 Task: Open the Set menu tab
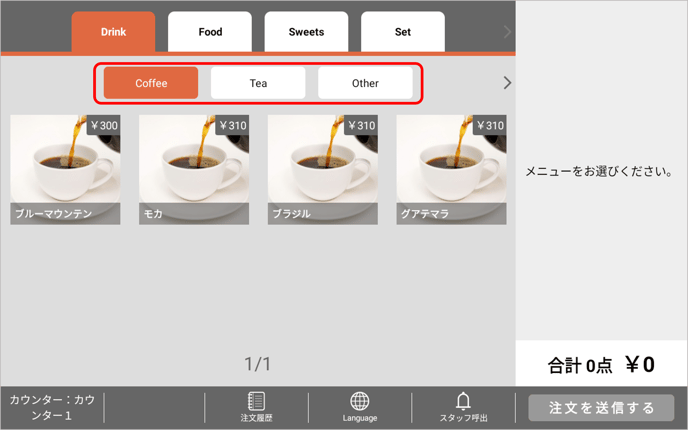click(402, 32)
